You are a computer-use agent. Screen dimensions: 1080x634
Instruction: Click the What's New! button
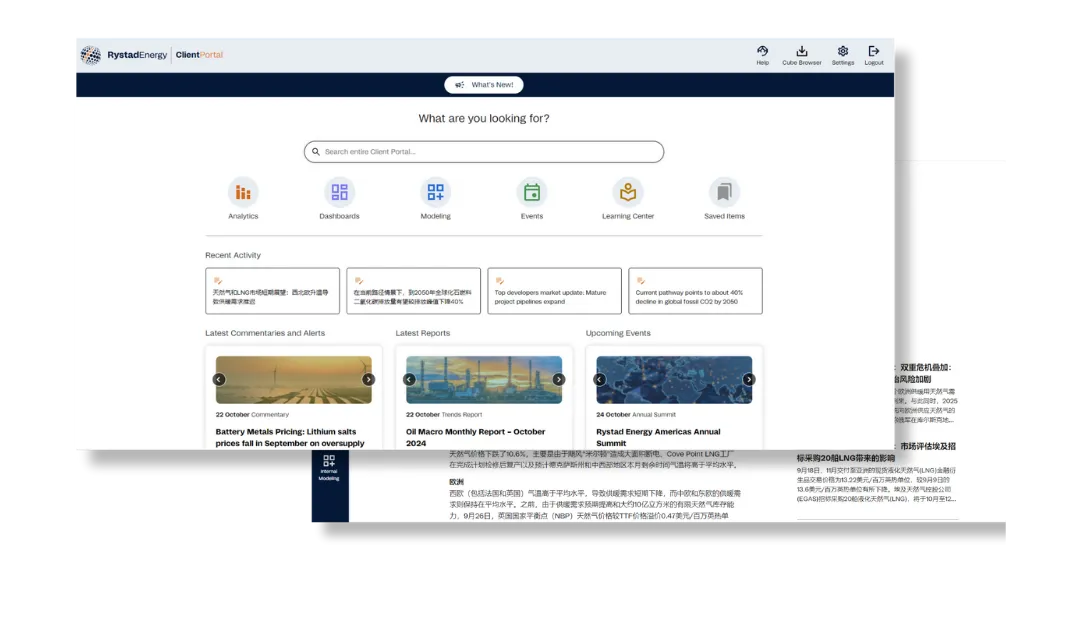coord(484,85)
